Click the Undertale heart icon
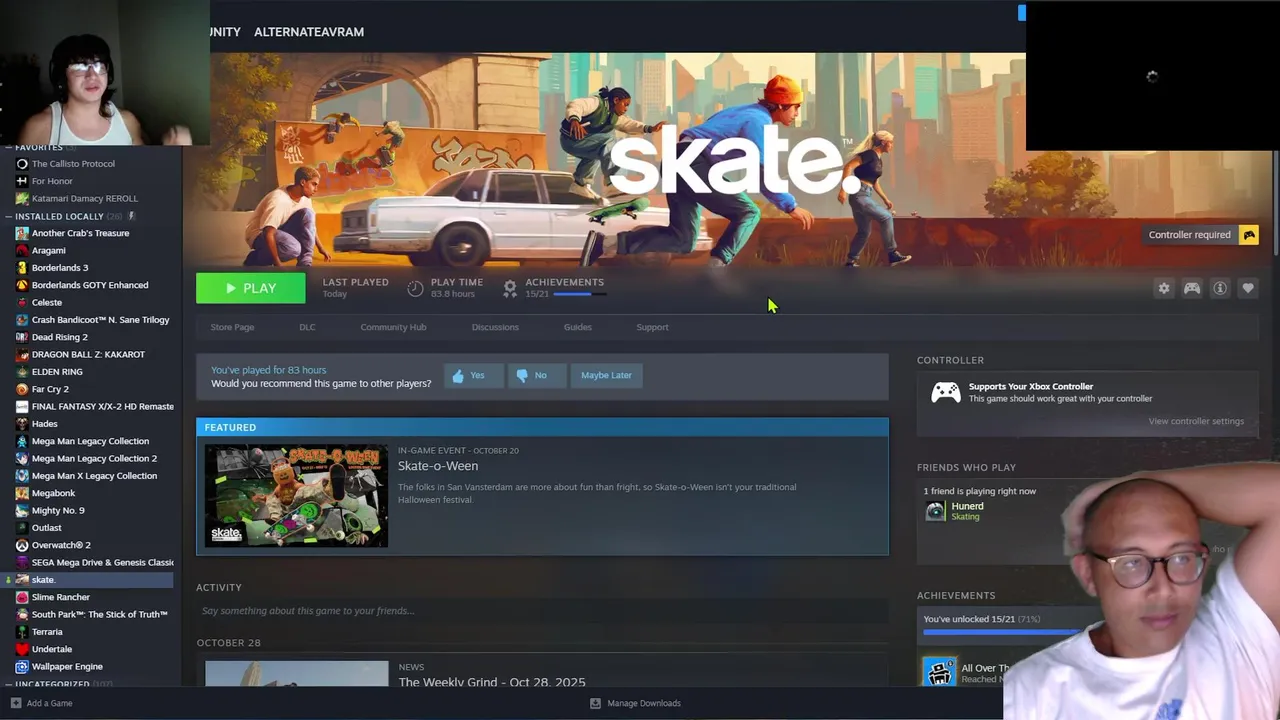1280x720 pixels. 22,649
